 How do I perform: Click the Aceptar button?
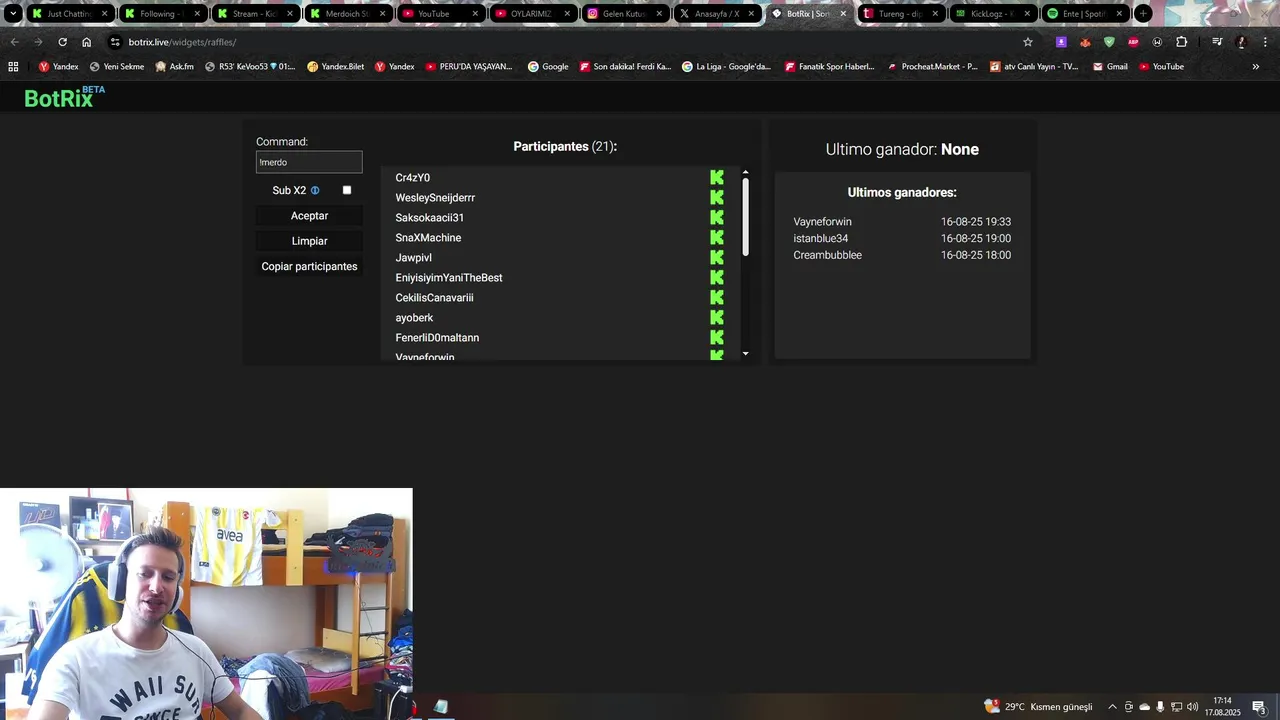coord(309,216)
